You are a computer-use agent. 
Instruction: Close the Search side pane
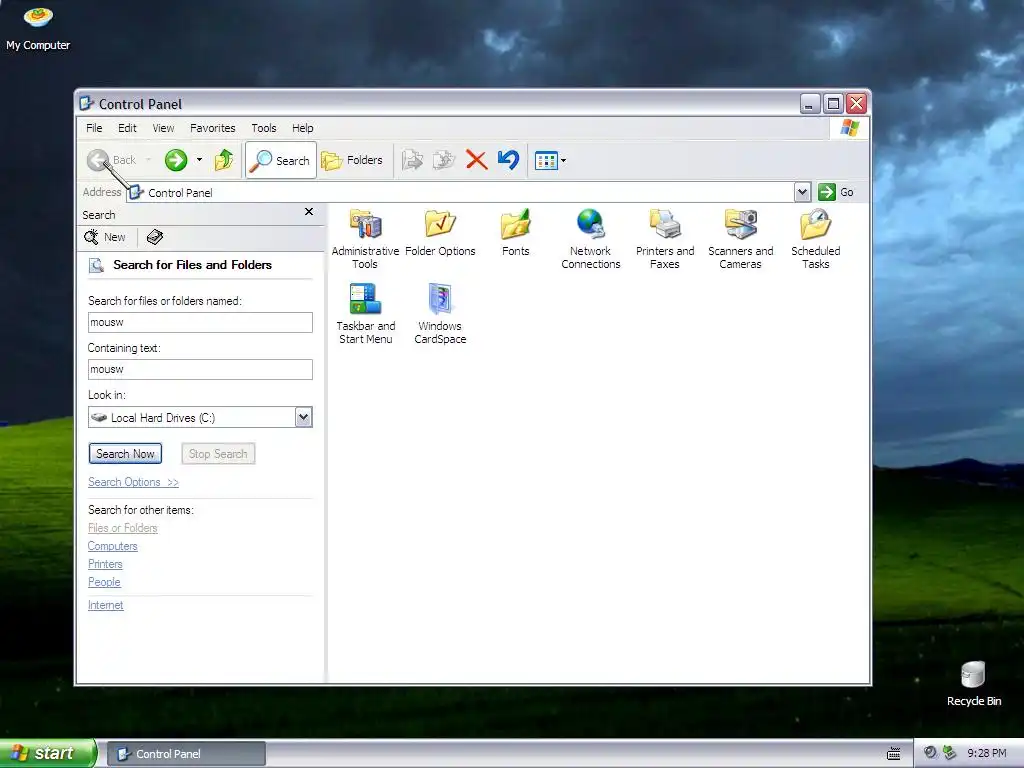click(309, 212)
